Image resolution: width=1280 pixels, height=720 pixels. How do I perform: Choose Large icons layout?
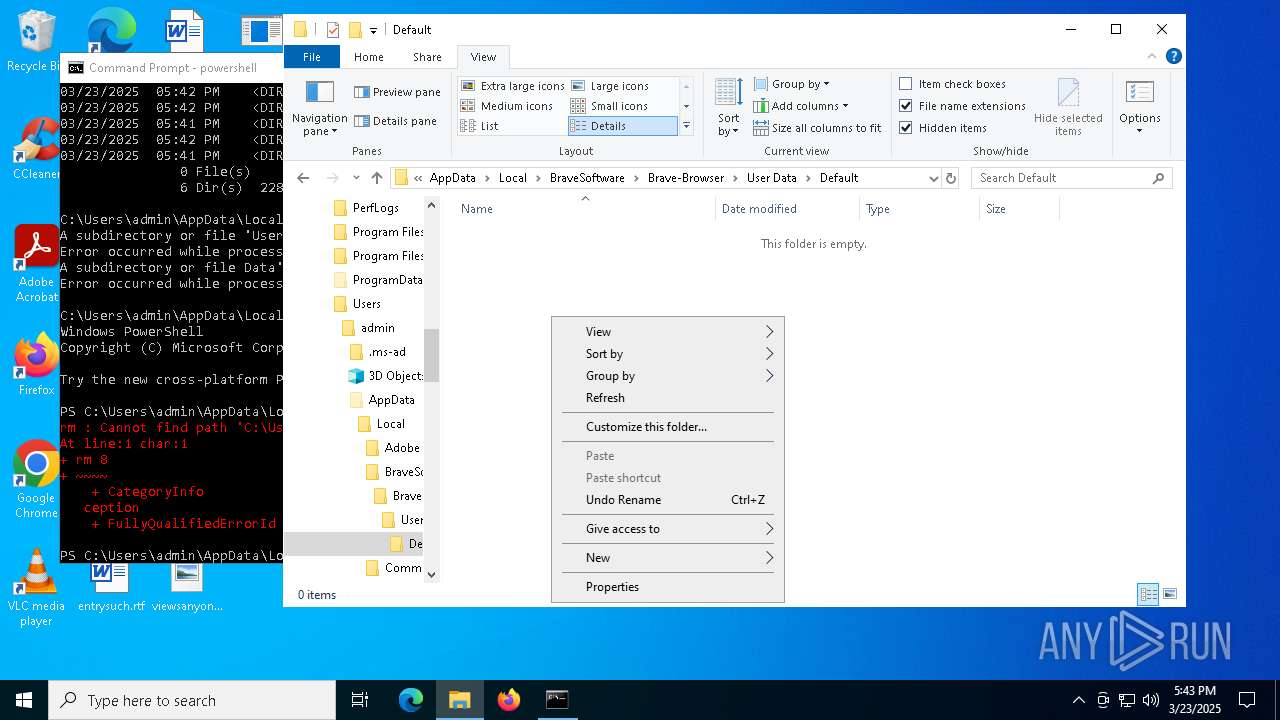tap(610, 86)
